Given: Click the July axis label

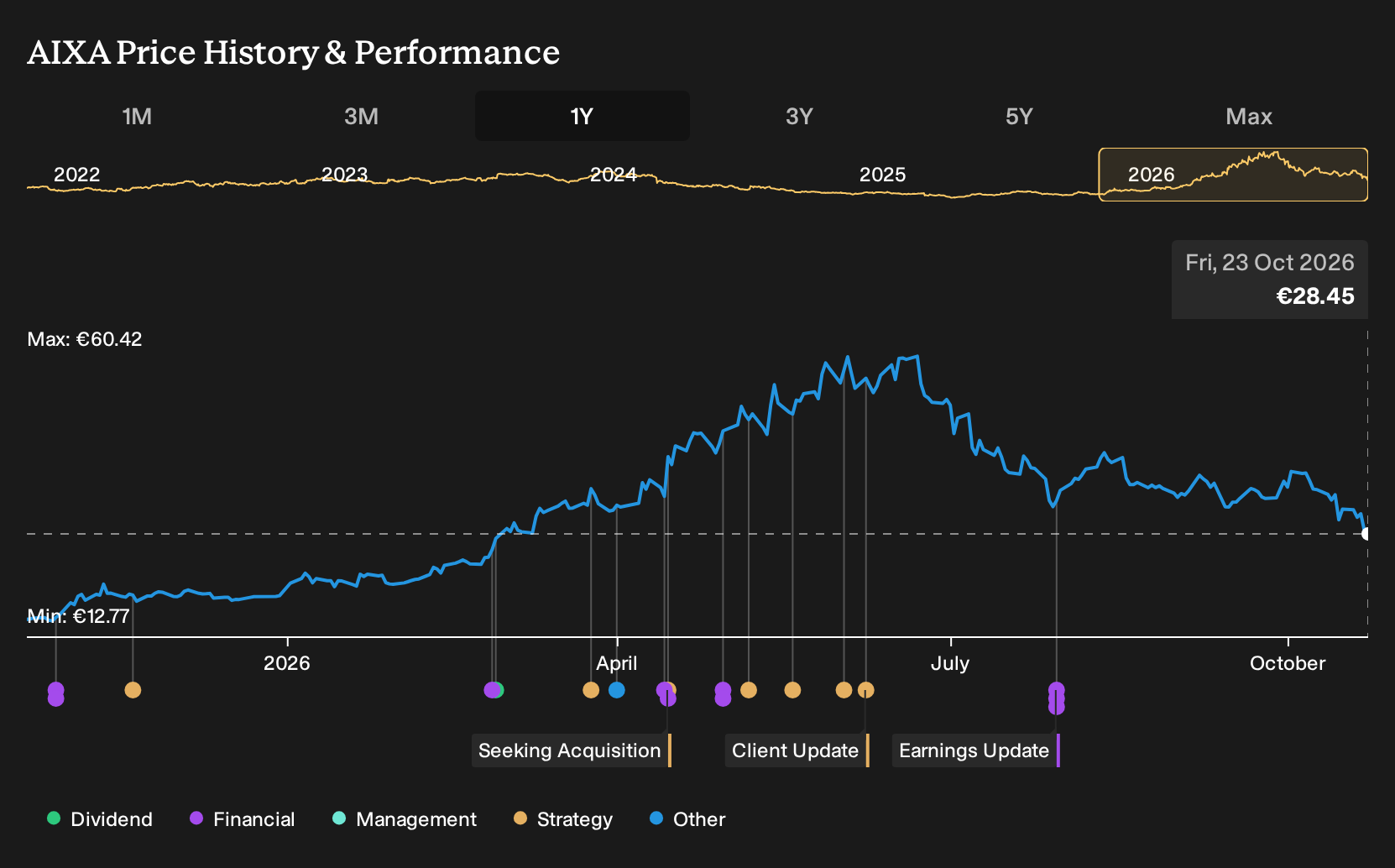Looking at the screenshot, I should pyautogui.click(x=950, y=663).
